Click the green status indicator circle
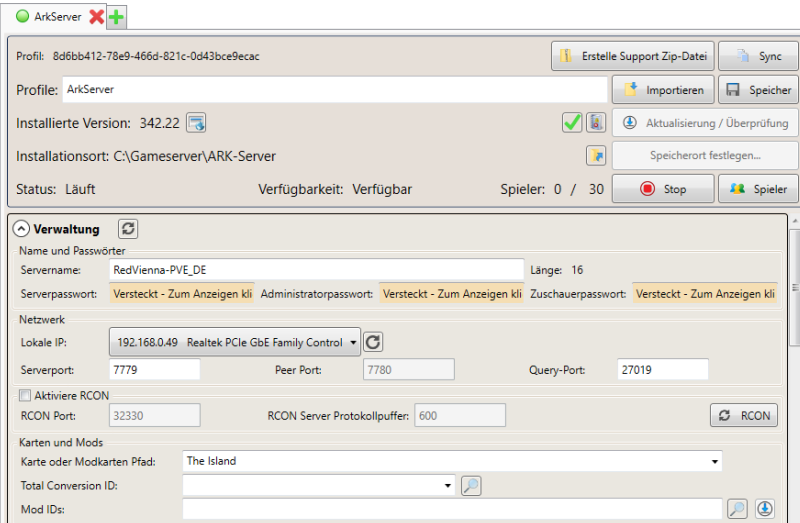This screenshot has height=523, width=800. coord(23,16)
